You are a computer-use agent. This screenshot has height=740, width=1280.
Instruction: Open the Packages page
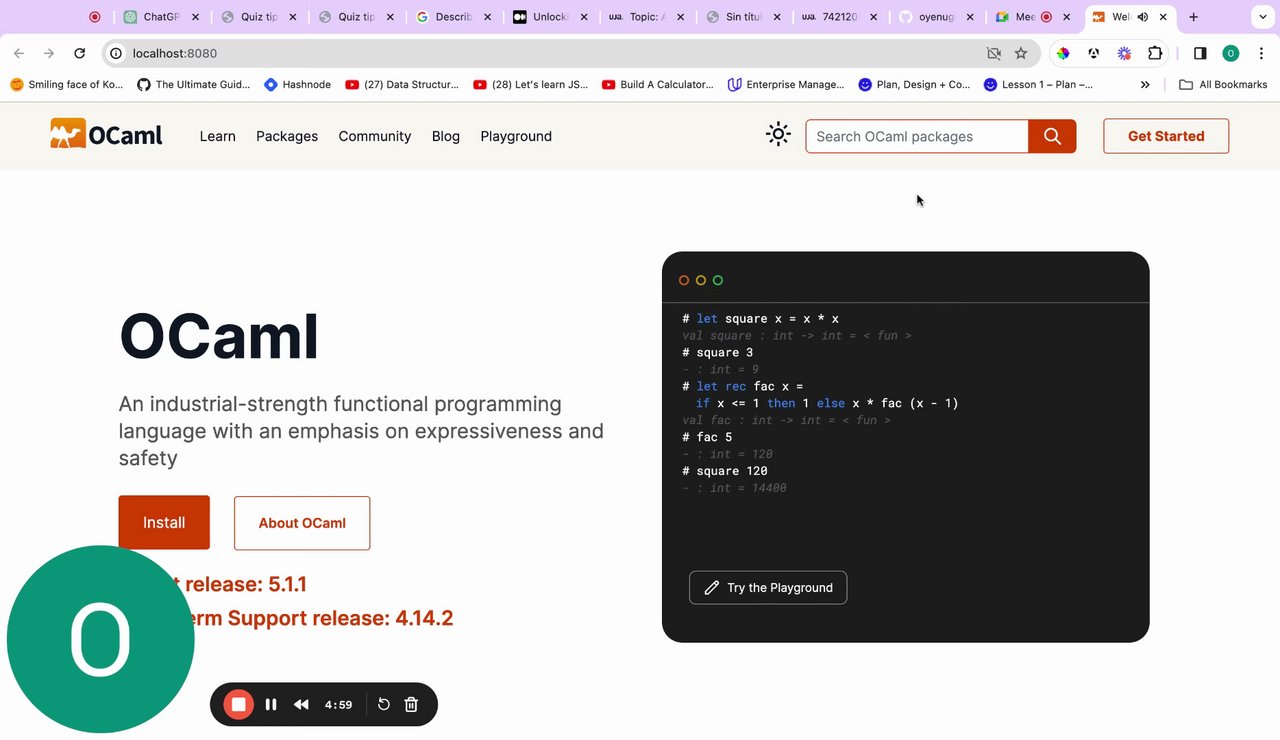tap(287, 136)
